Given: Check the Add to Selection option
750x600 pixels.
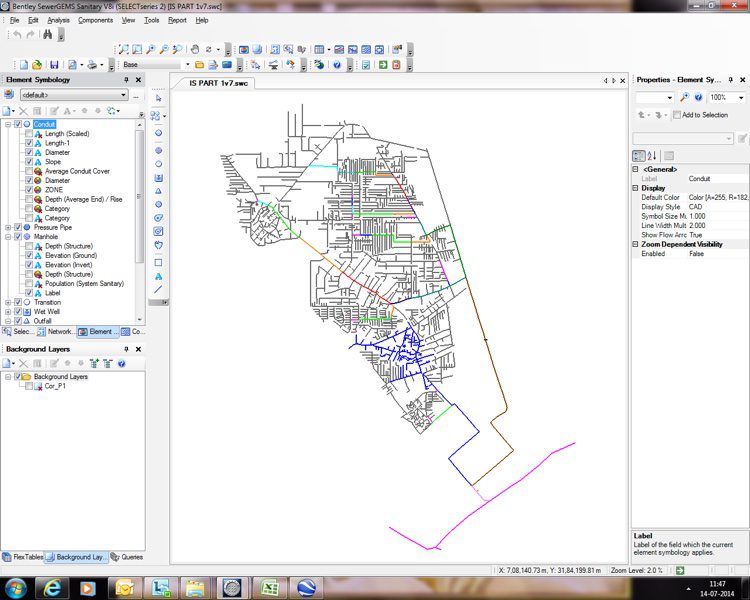Looking at the screenshot, I should [675, 115].
